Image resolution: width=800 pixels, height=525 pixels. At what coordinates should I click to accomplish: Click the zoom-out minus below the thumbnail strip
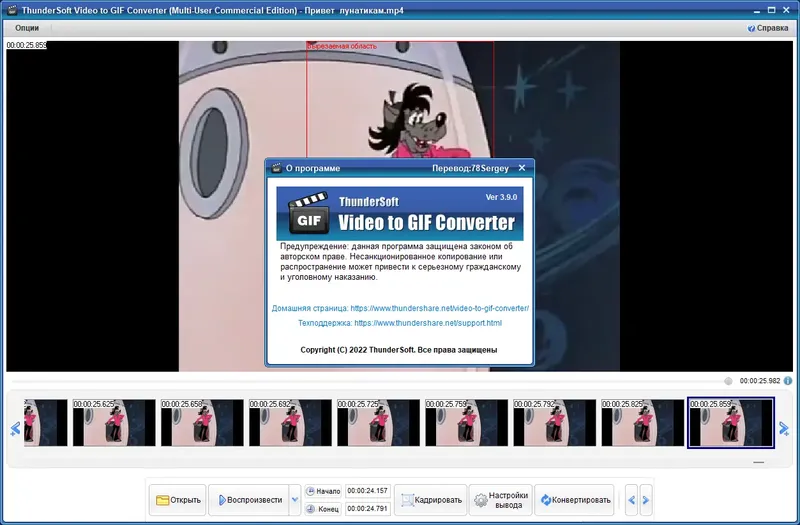click(x=759, y=462)
